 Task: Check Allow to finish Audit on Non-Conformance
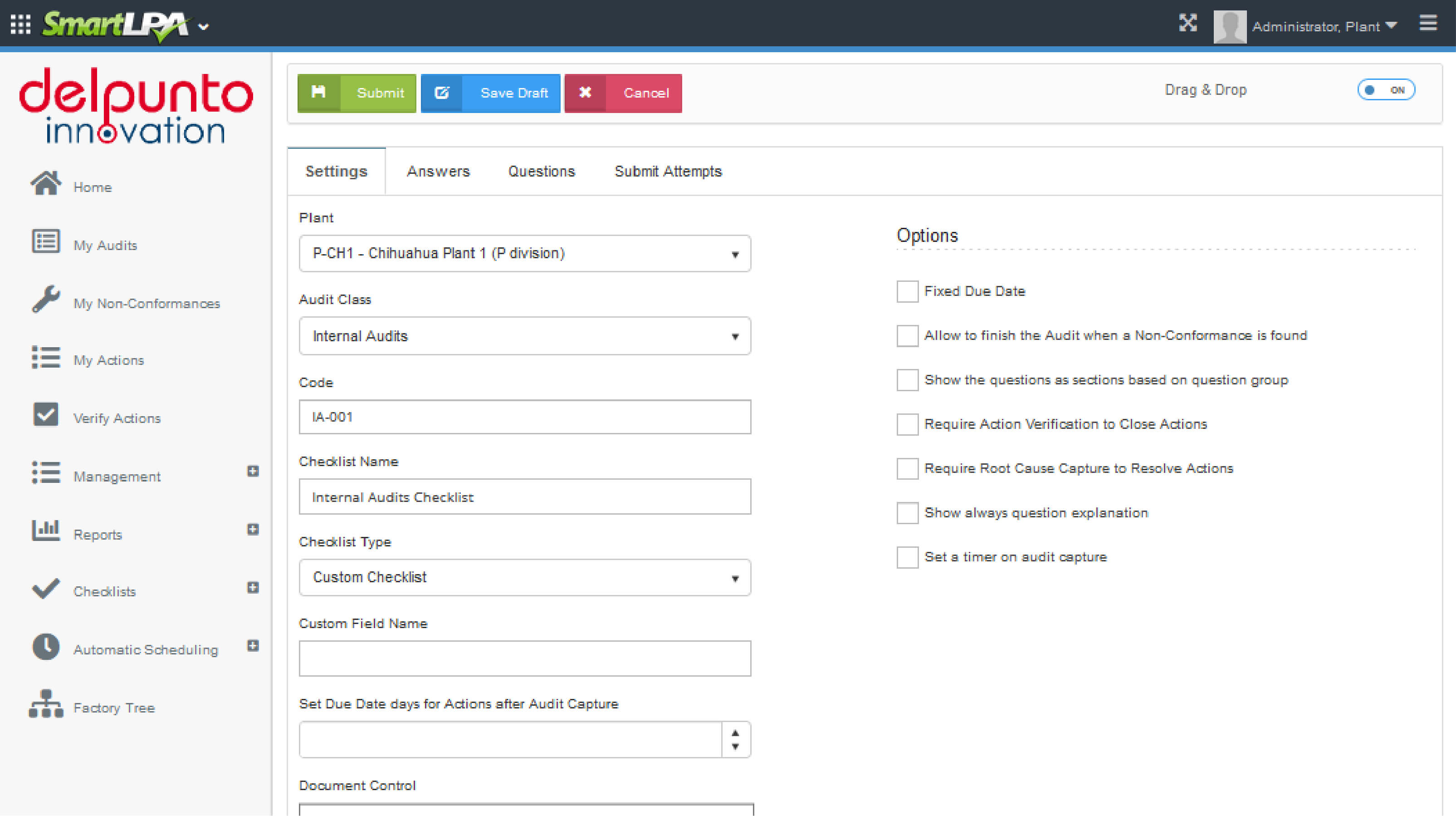(907, 336)
